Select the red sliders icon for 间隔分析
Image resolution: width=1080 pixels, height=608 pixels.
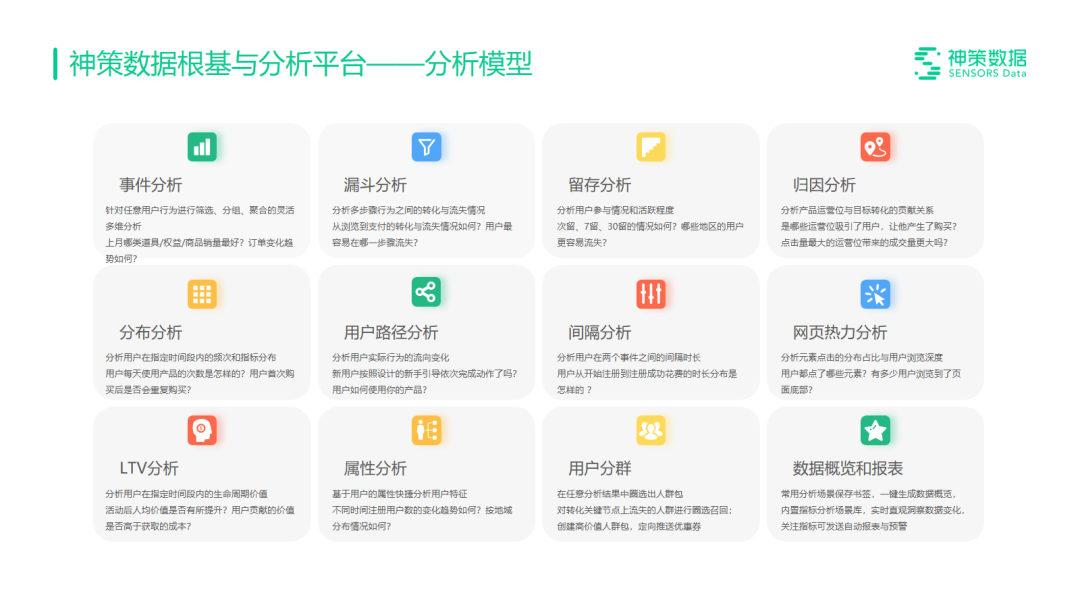pos(651,292)
